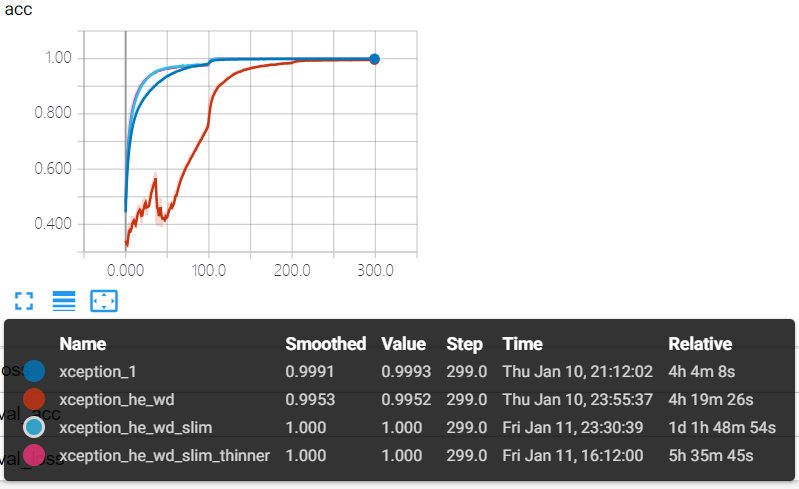Click smoothed value 0.9953

[x=310, y=399]
